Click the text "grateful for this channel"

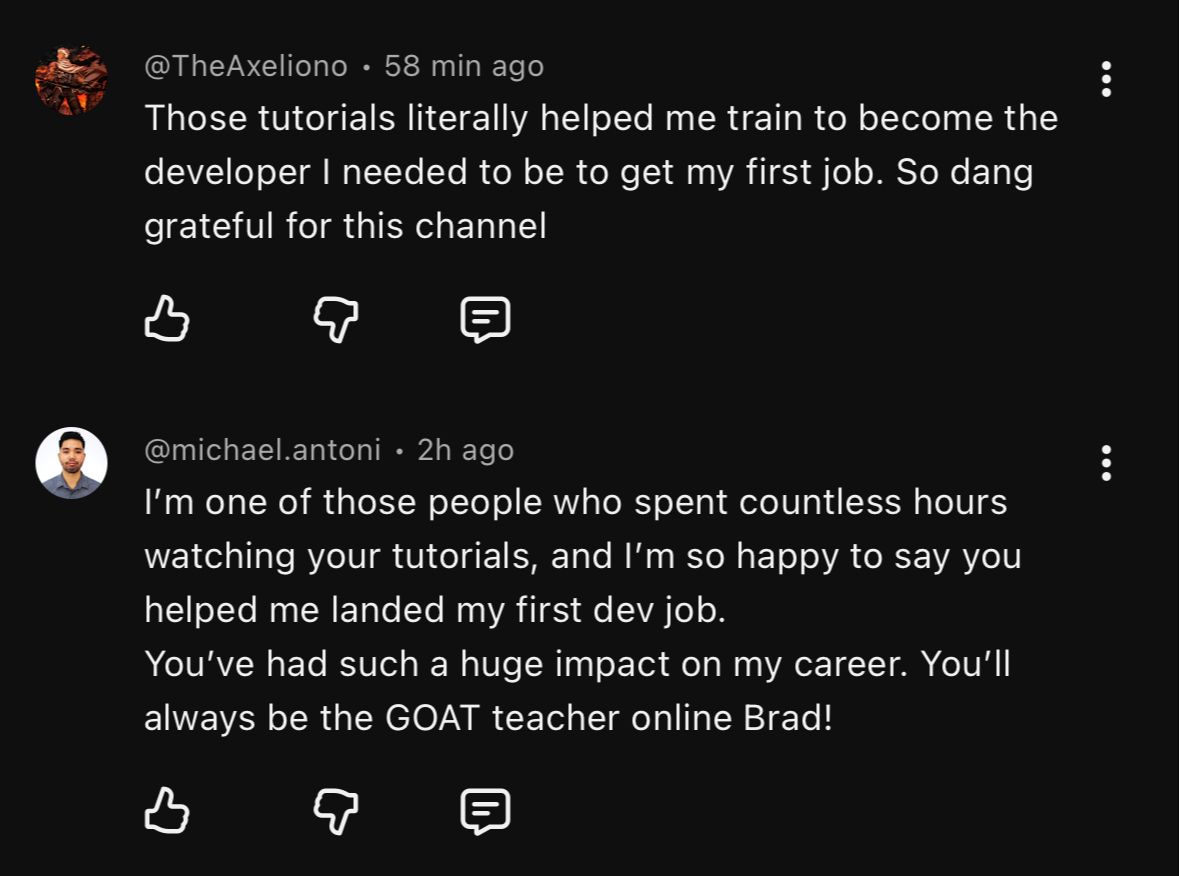tap(345, 226)
